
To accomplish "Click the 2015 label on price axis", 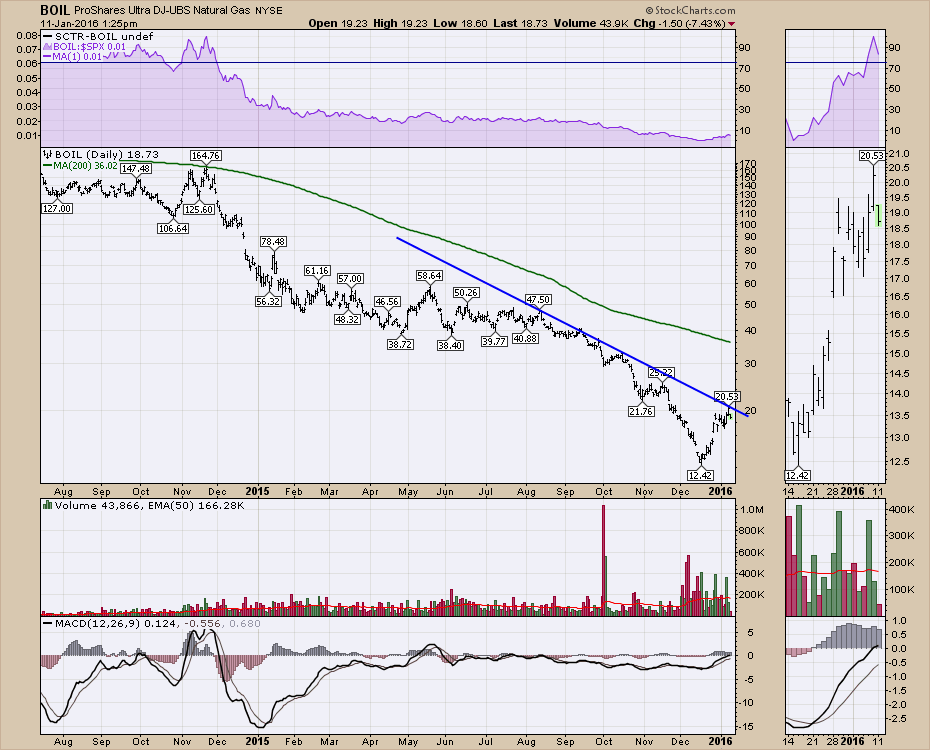I will pyautogui.click(x=257, y=491).
